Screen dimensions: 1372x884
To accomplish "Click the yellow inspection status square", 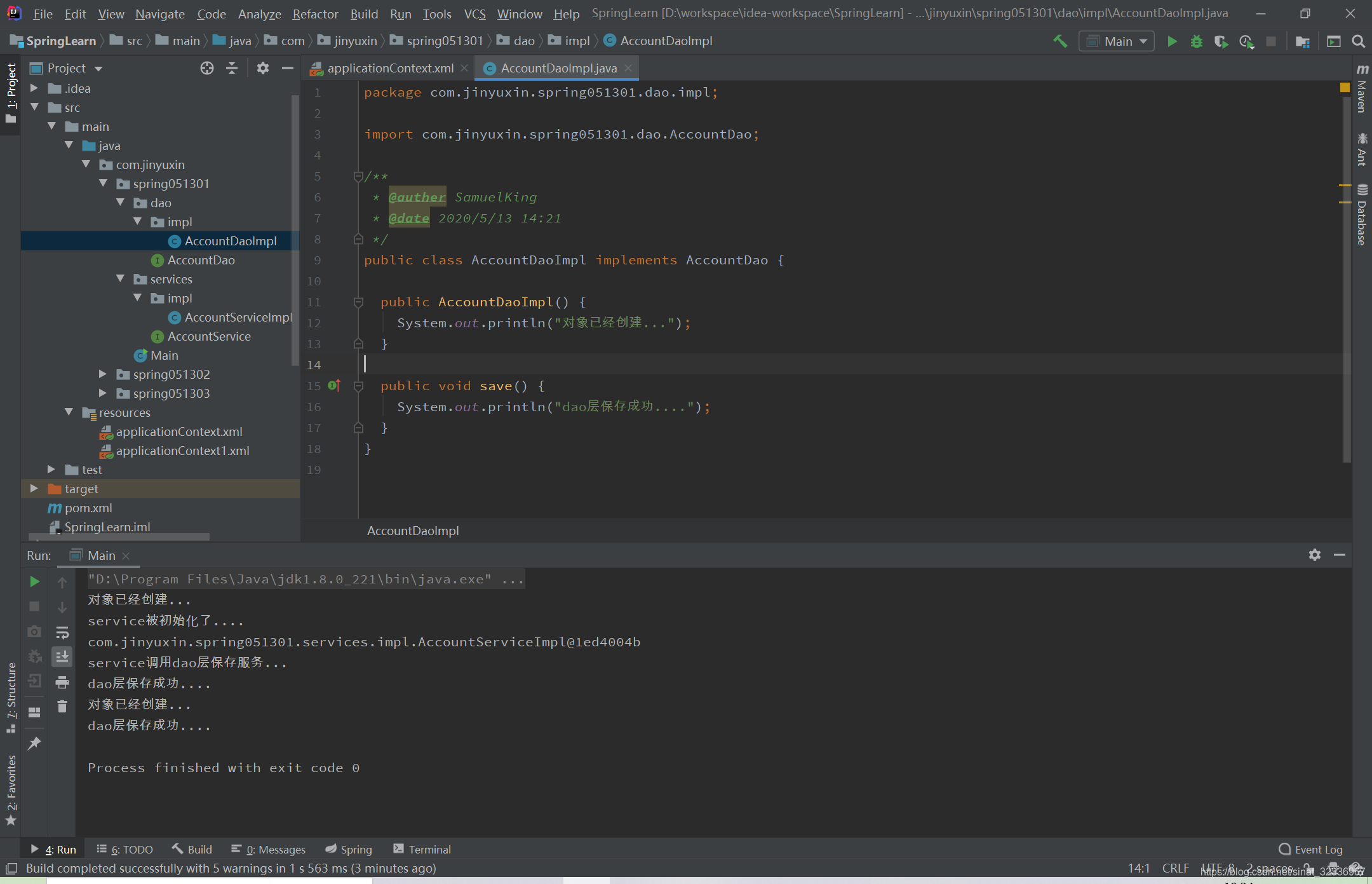I will point(1345,88).
